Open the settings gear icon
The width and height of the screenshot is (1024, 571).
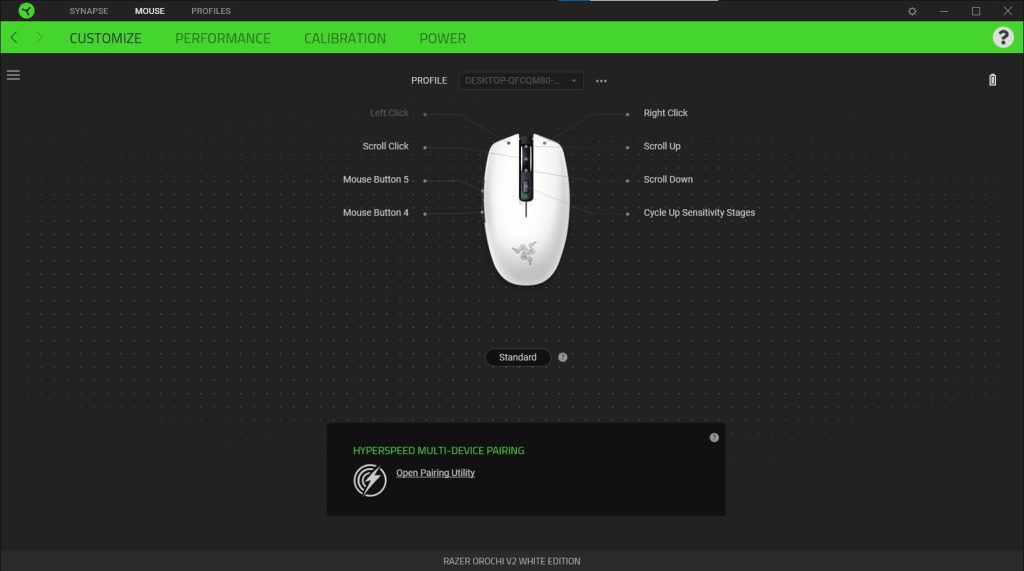pyautogui.click(x=912, y=11)
